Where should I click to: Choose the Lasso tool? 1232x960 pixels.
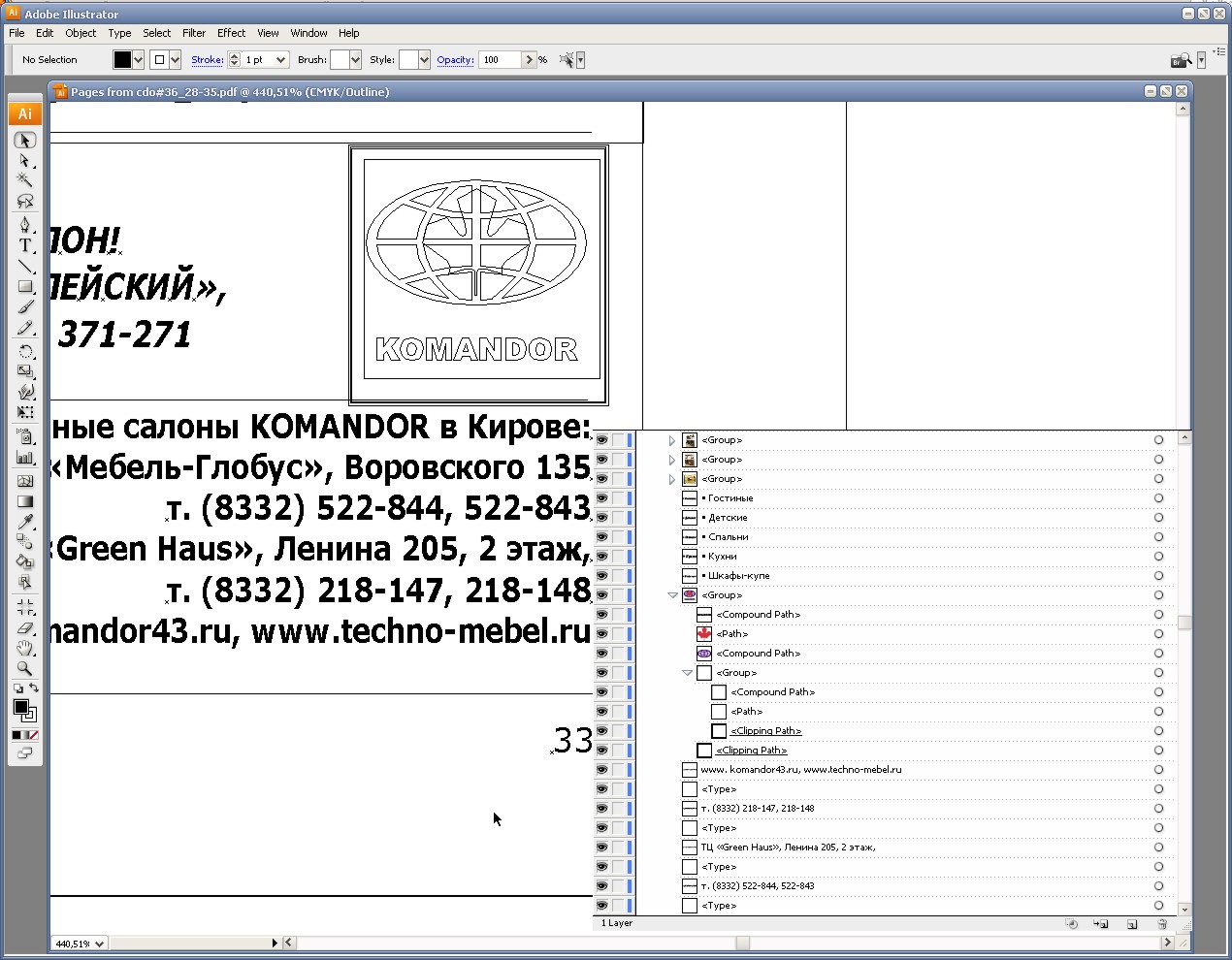coord(25,201)
